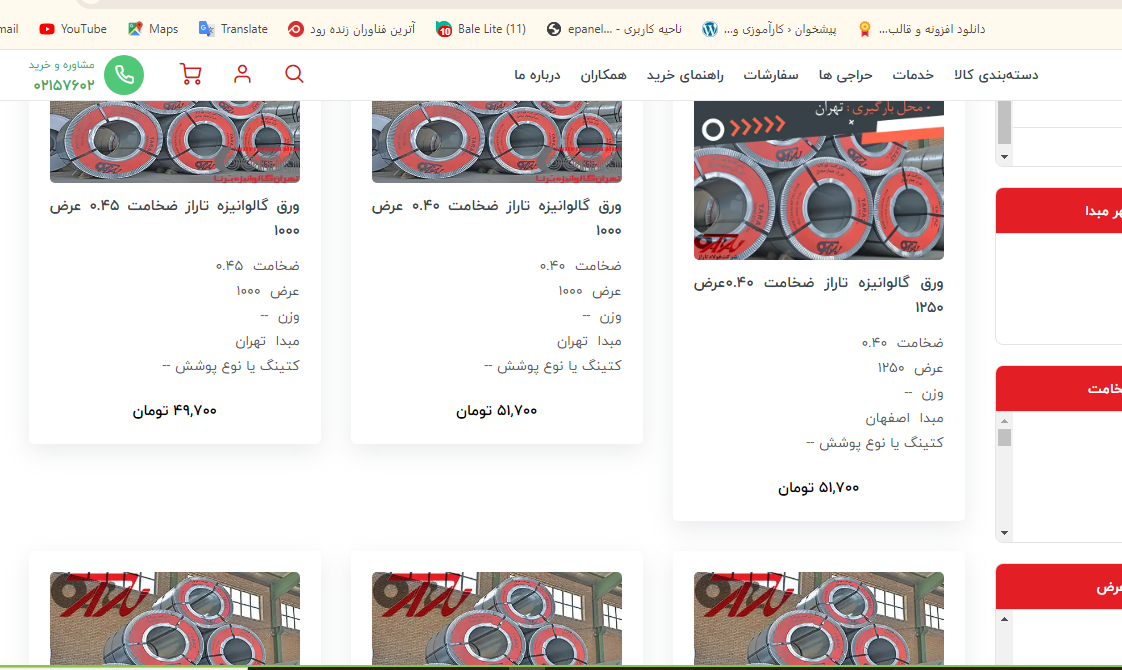Click image of 0.40 thickness 1000 width product
Viewport: 1122px width, 670px height.
pyautogui.click(x=496, y=141)
